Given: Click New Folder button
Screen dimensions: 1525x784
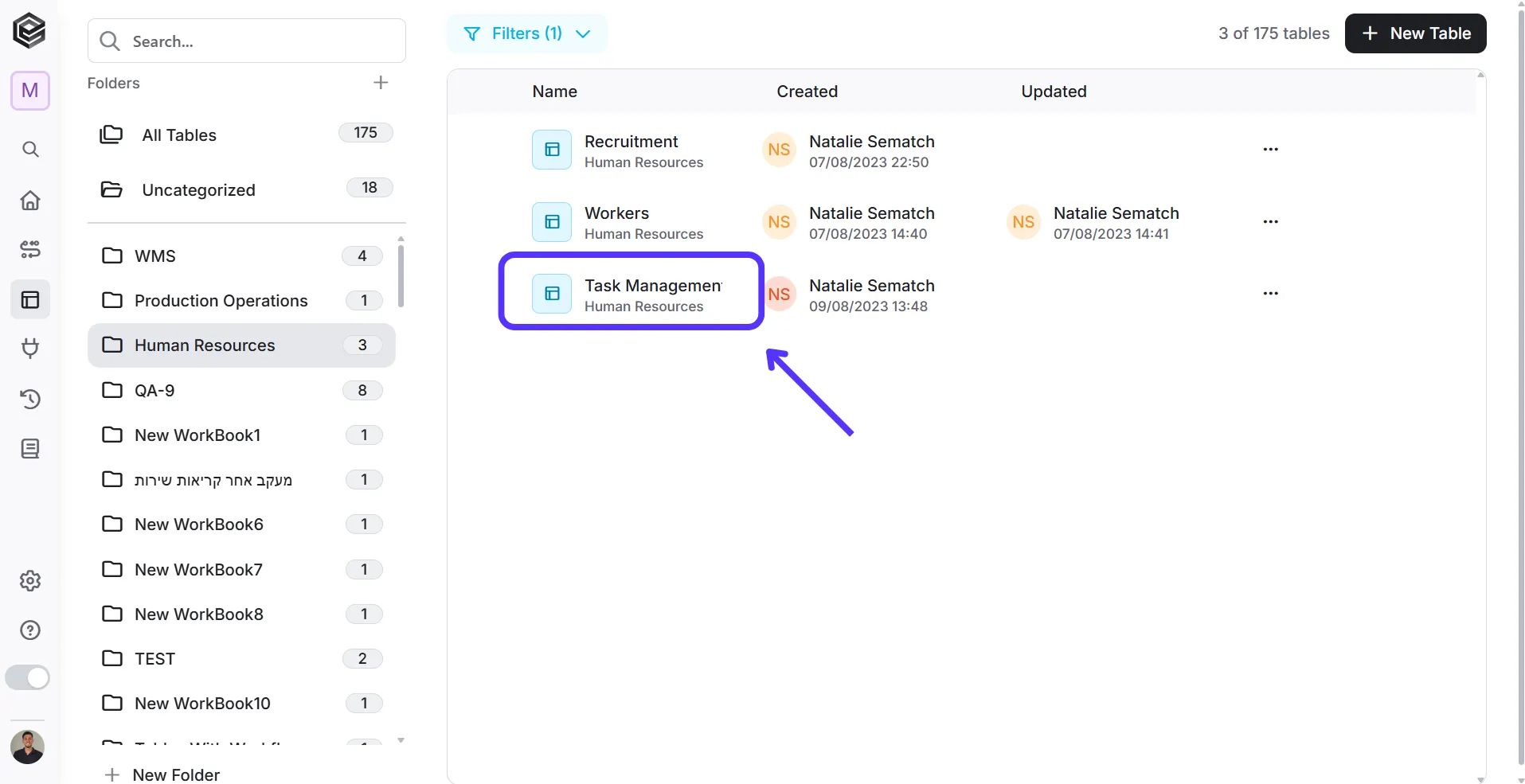Looking at the screenshot, I should [162, 774].
